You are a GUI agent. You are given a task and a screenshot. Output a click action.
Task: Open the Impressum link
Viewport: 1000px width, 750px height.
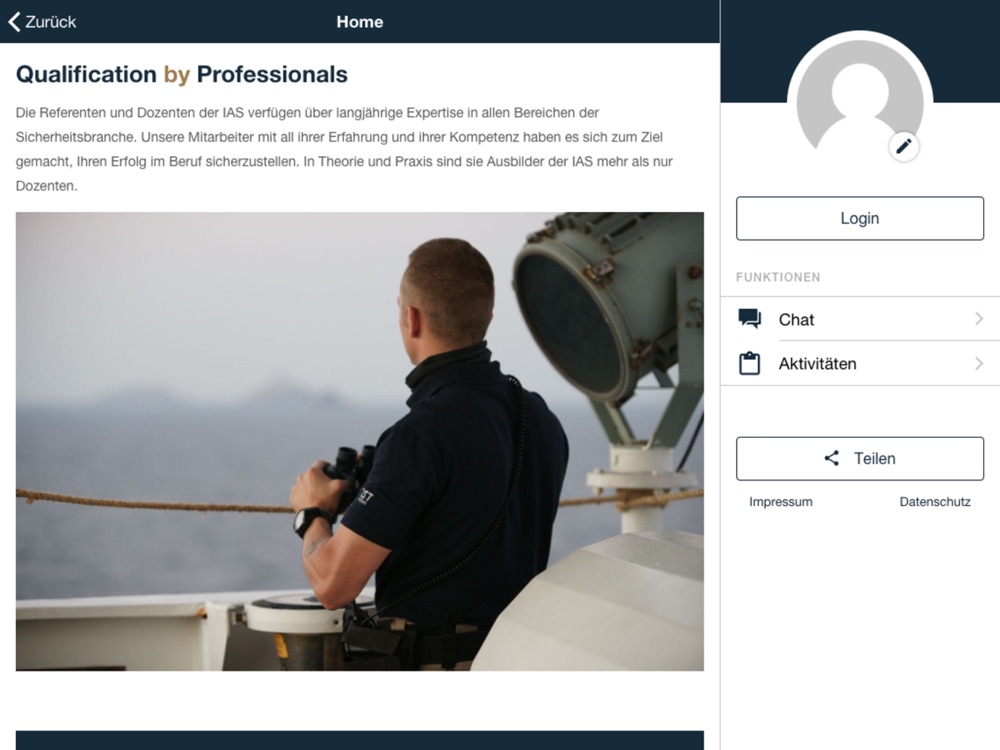(x=781, y=502)
